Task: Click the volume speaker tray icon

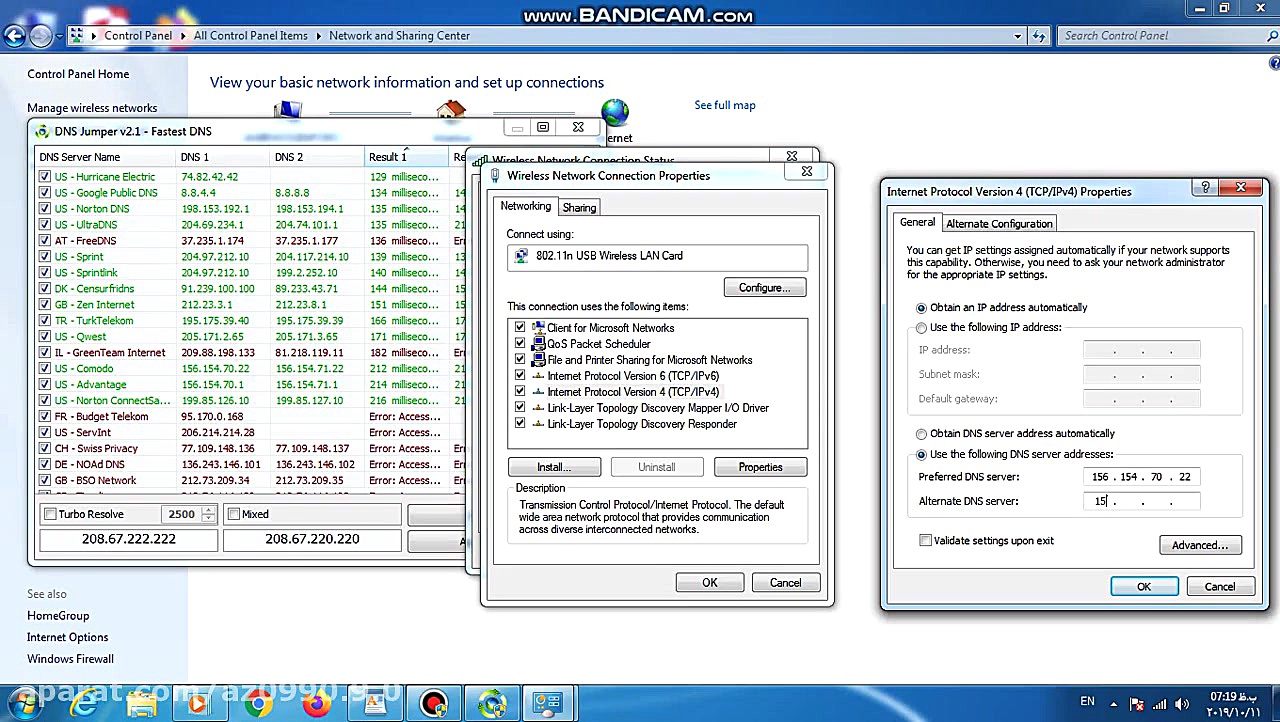Action: click(x=1182, y=703)
